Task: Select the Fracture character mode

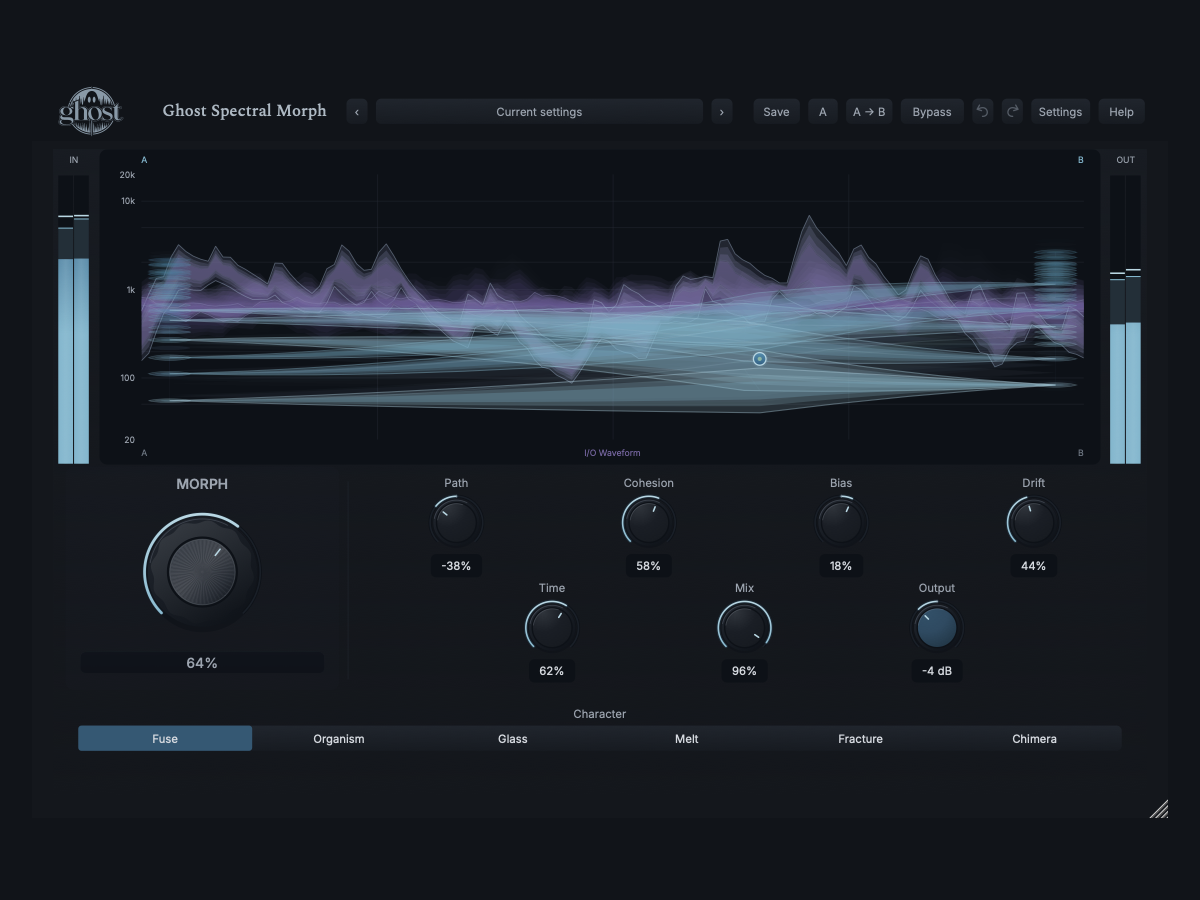Action: [x=861, y=739]
